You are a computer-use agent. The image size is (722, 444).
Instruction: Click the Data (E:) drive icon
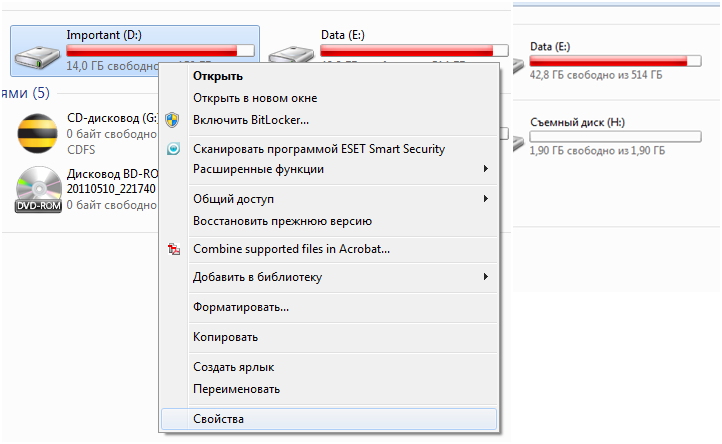[290, 54]
